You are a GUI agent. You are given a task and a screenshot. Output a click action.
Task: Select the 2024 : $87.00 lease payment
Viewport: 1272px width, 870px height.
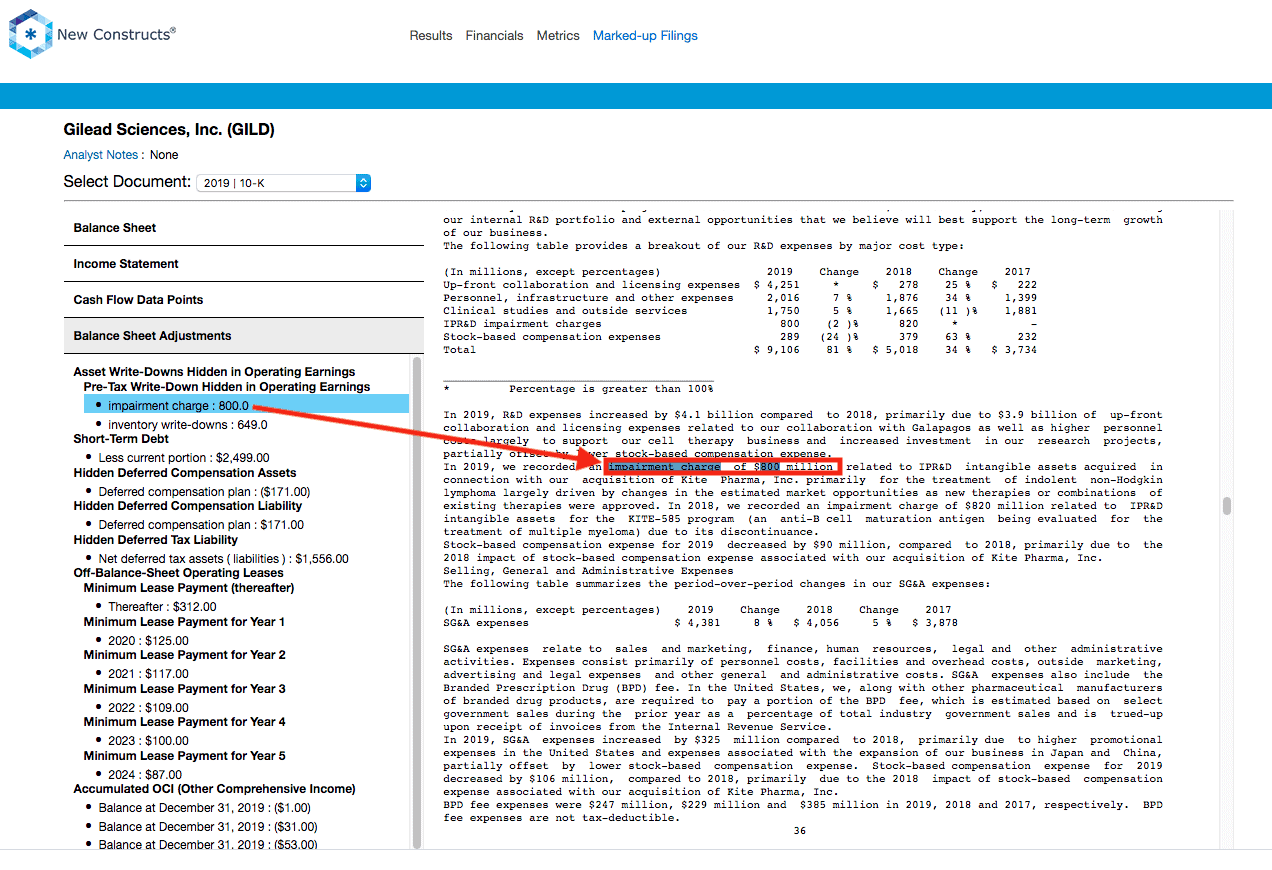pos(145,775)
